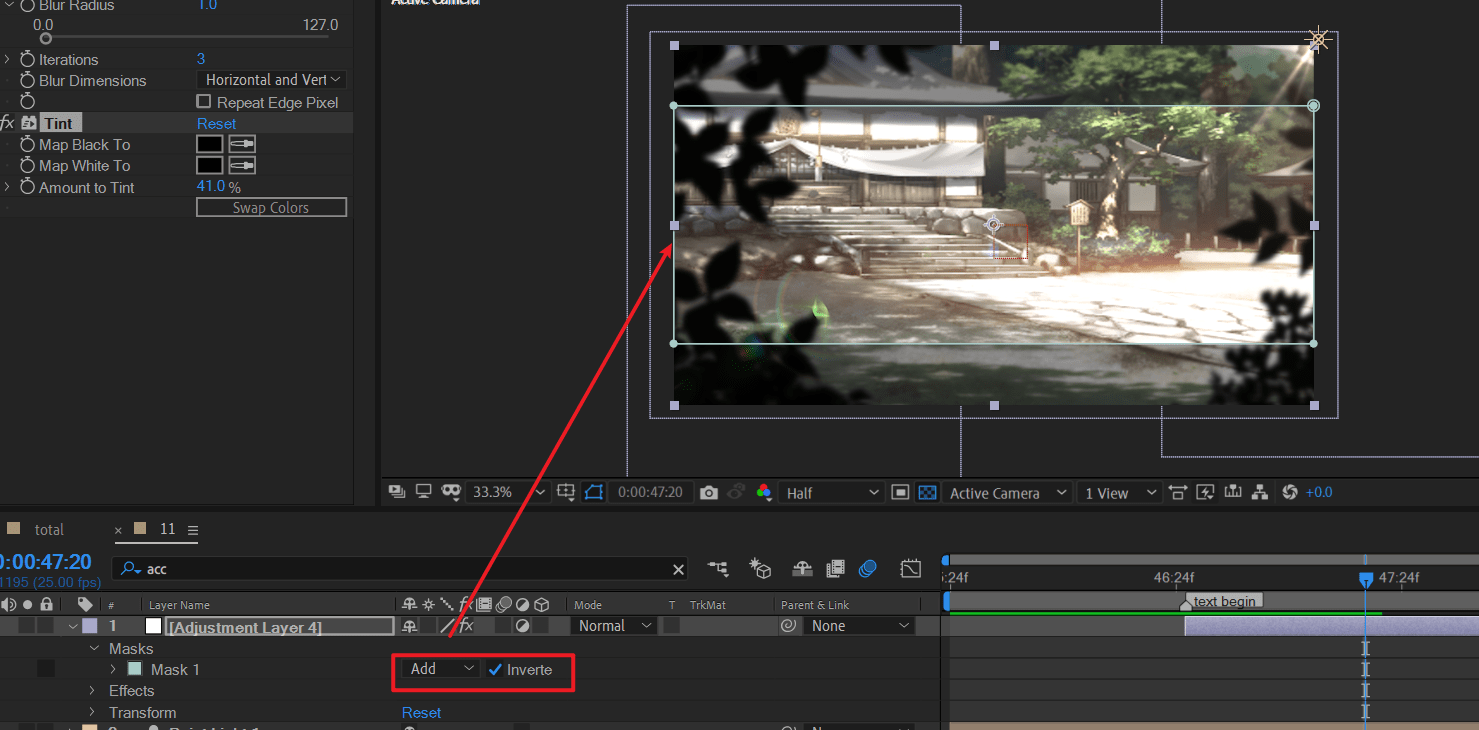This screenshot has width=1479, height=730.
Task: Open the Blur Dimensions dropdown
Action: click(x=272, y=80)
